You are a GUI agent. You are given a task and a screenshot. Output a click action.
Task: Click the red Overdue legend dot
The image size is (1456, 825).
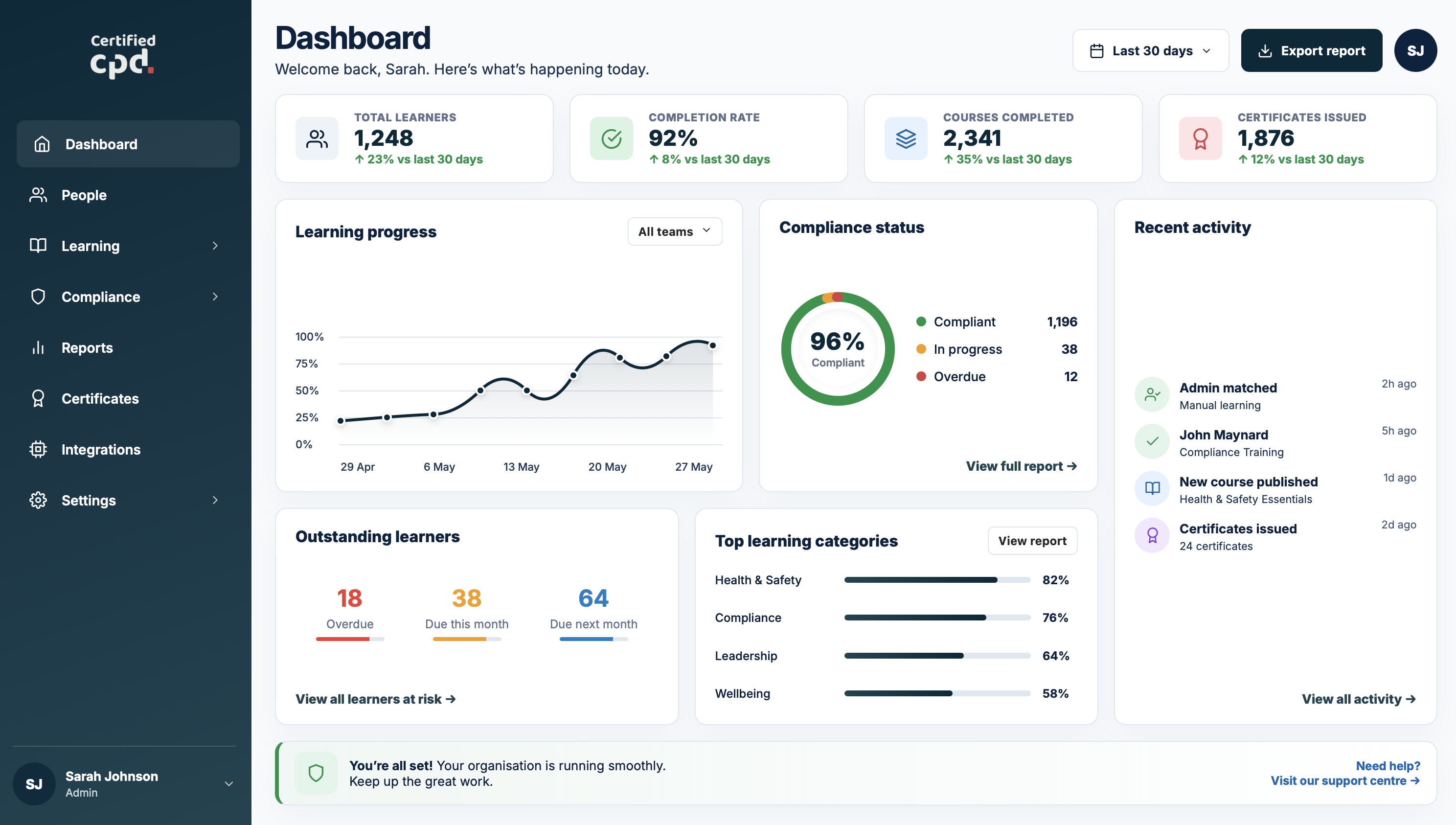(921, 377)
